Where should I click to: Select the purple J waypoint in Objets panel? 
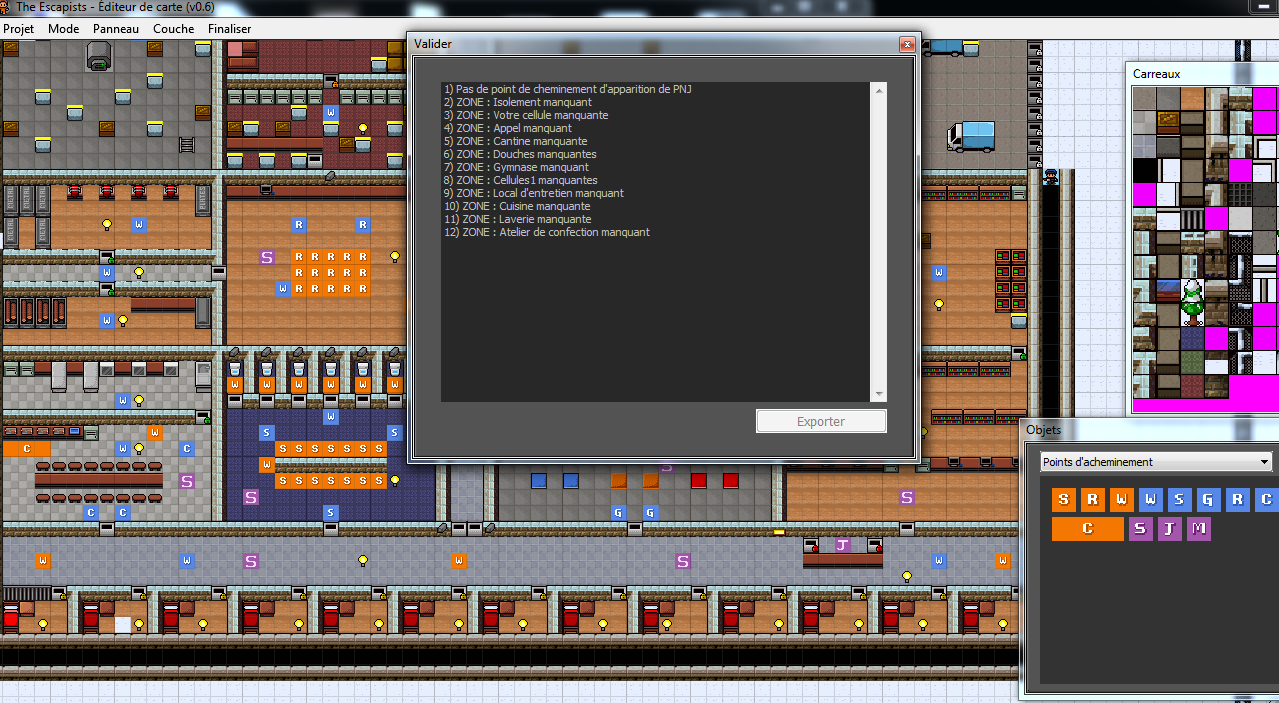(x=1169, y=528)
